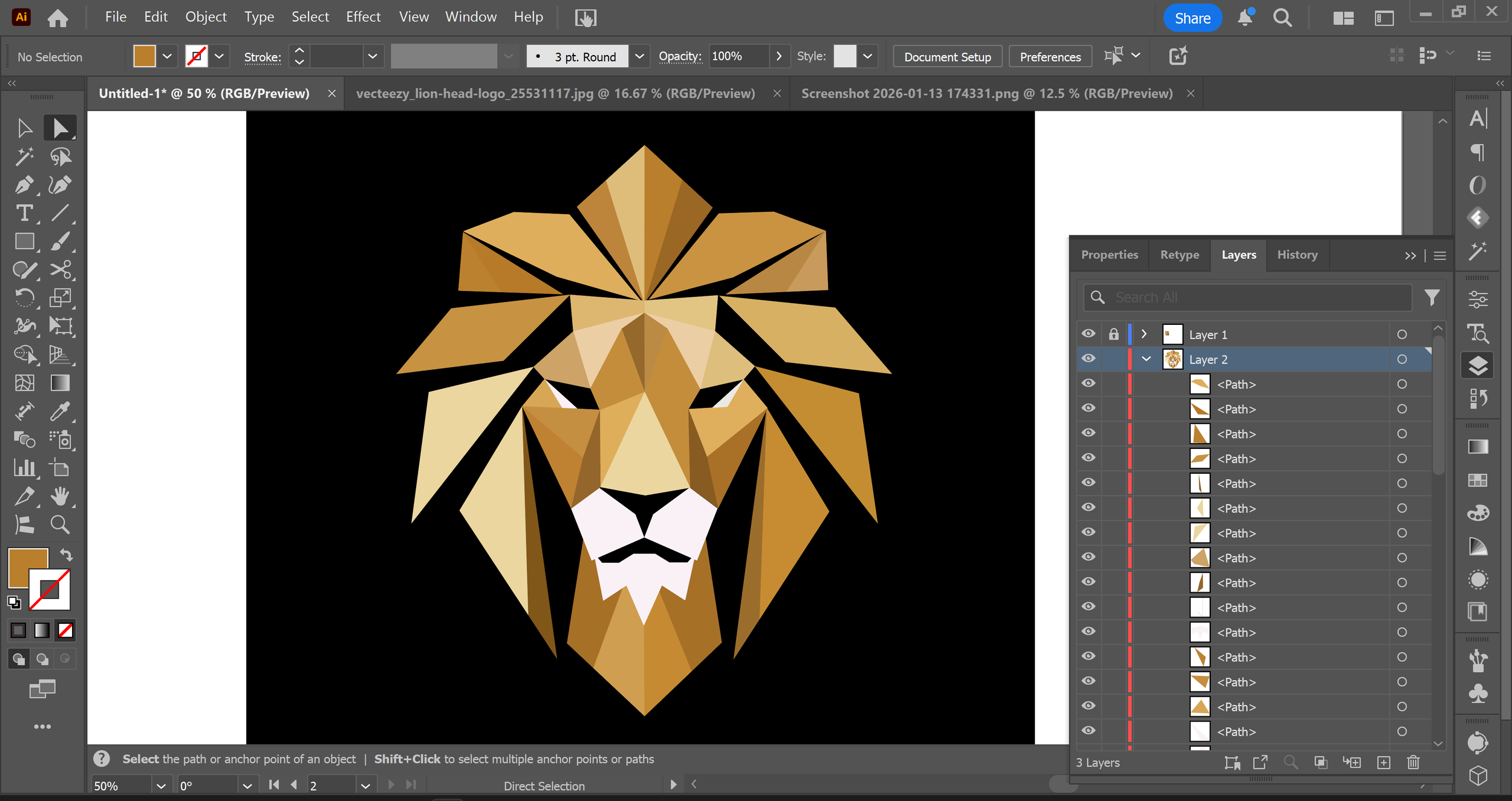Screen dimensions: 1512x801
Task: Select the Scissors tool
Action: (x=60, y=269)
